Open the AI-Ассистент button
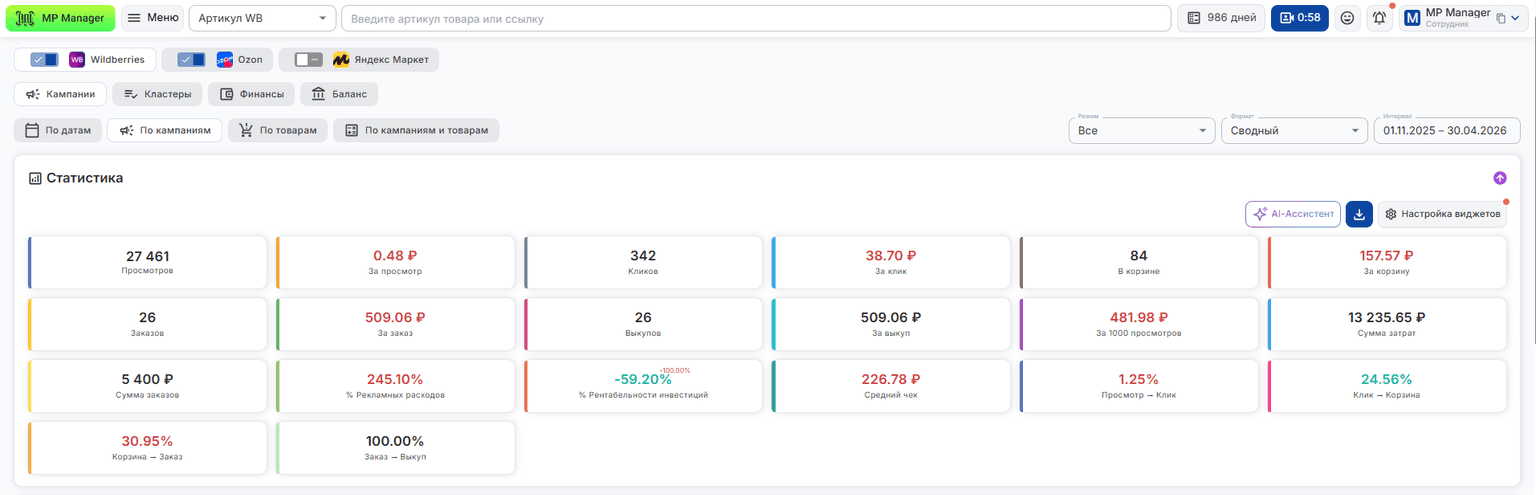This screenshot has height=495, width=1536. coord(1293,214)
